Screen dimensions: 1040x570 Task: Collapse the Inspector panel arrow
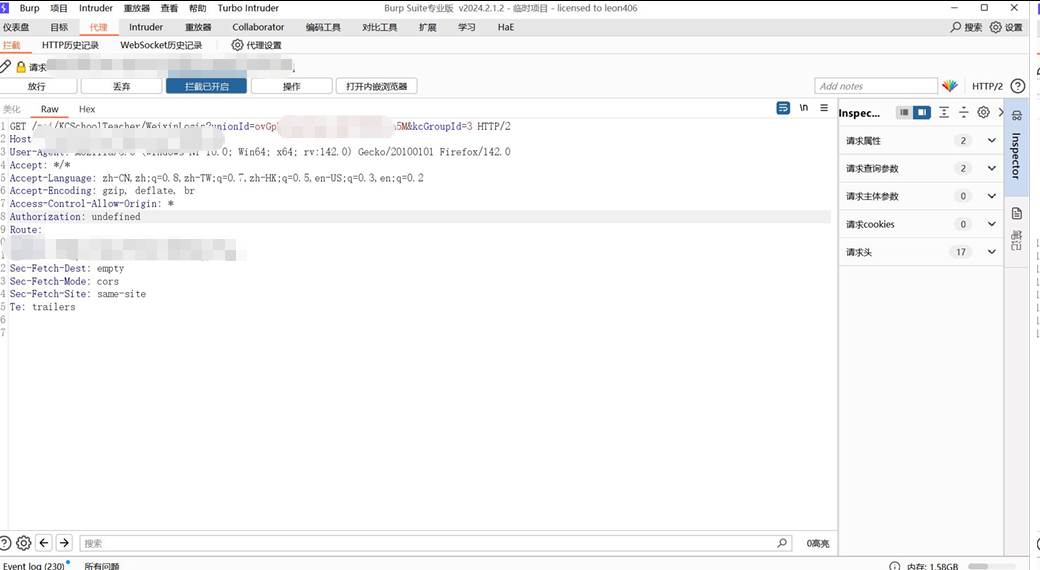tap(1001, 113)
